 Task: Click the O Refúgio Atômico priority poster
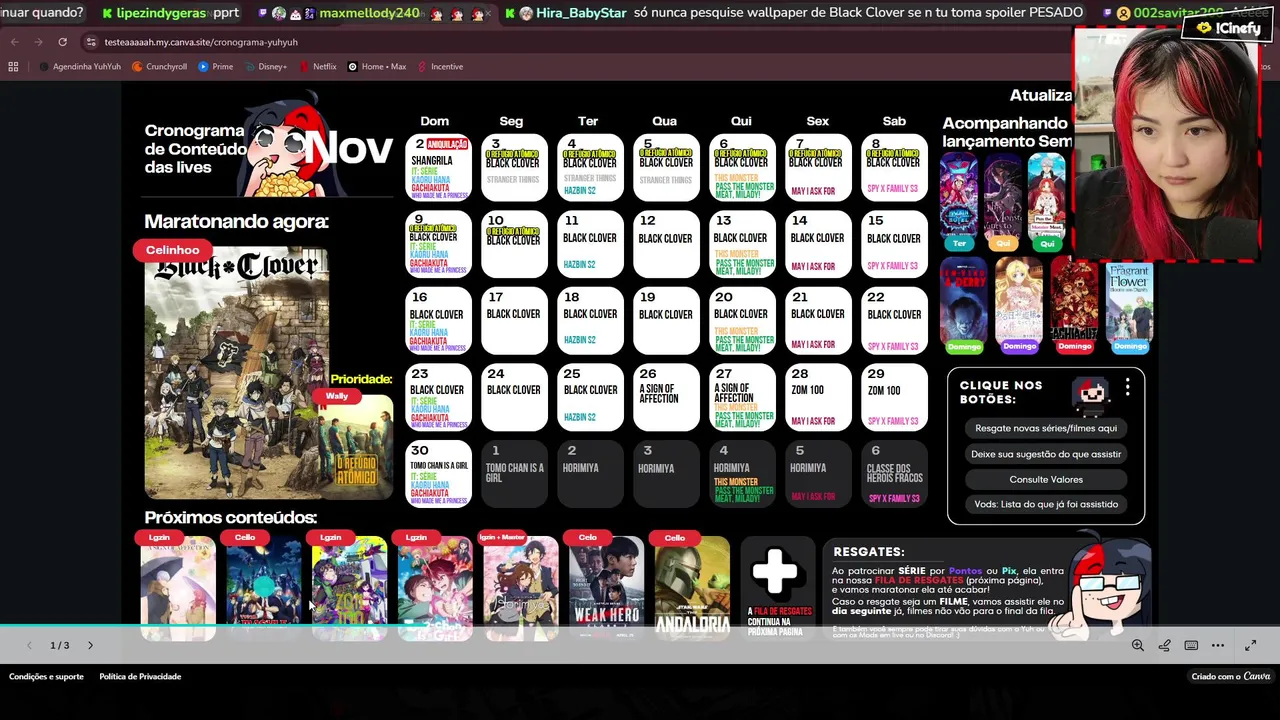pyautogui.click(x=356, y=445)
